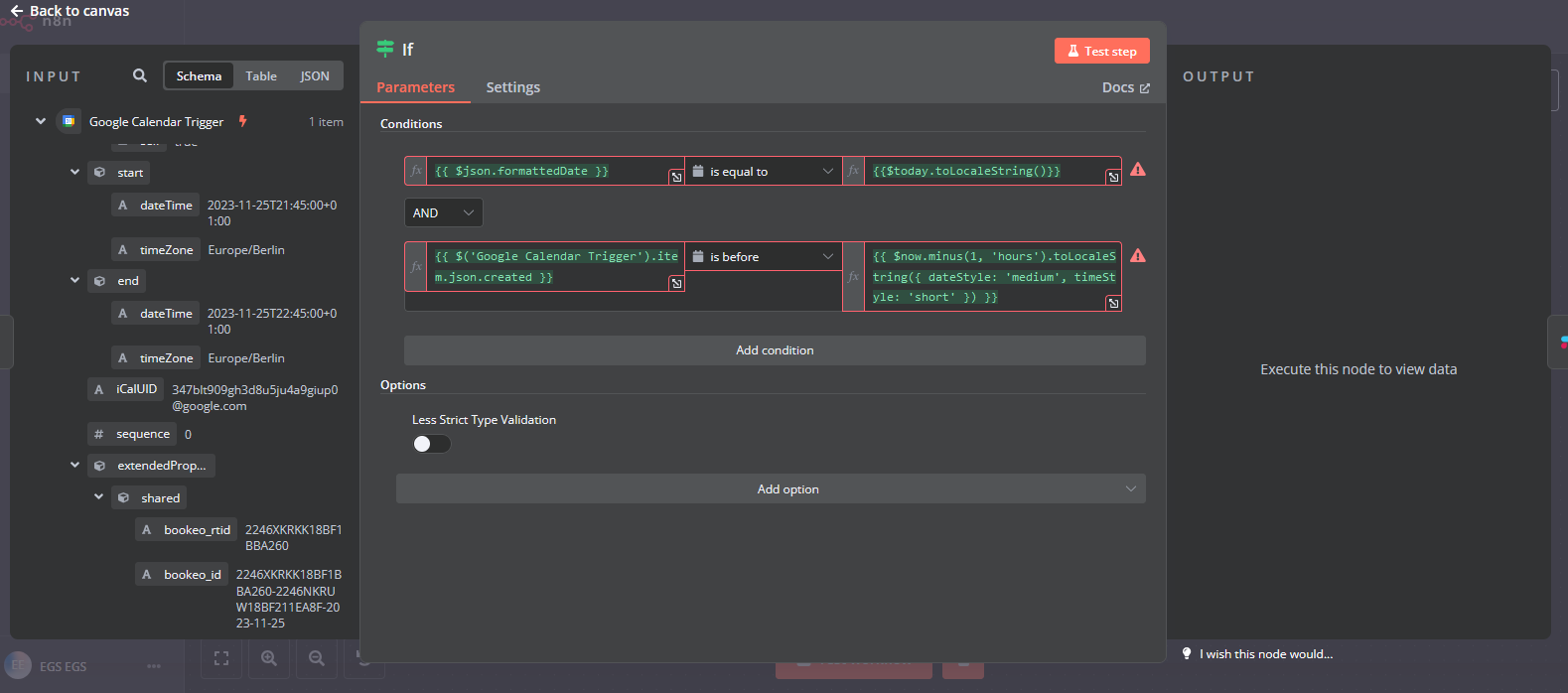Select the bookeo_id field pill
This screenshot has width=1568, height=693.
coord(182,575)
